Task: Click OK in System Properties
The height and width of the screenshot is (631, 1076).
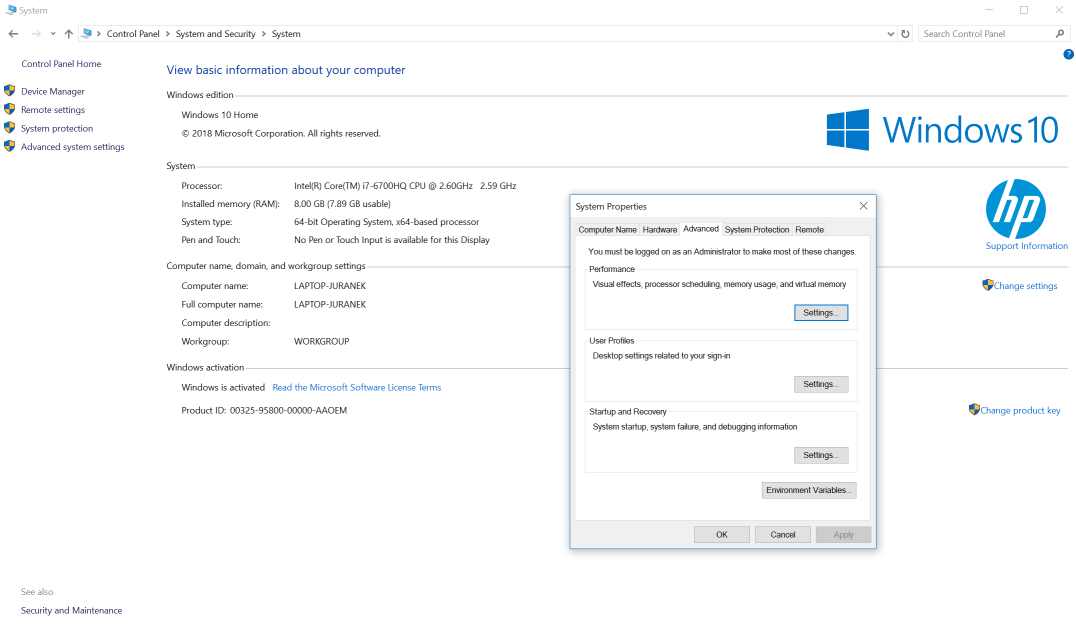Action: pyautogui.click(x=722, y=535)
